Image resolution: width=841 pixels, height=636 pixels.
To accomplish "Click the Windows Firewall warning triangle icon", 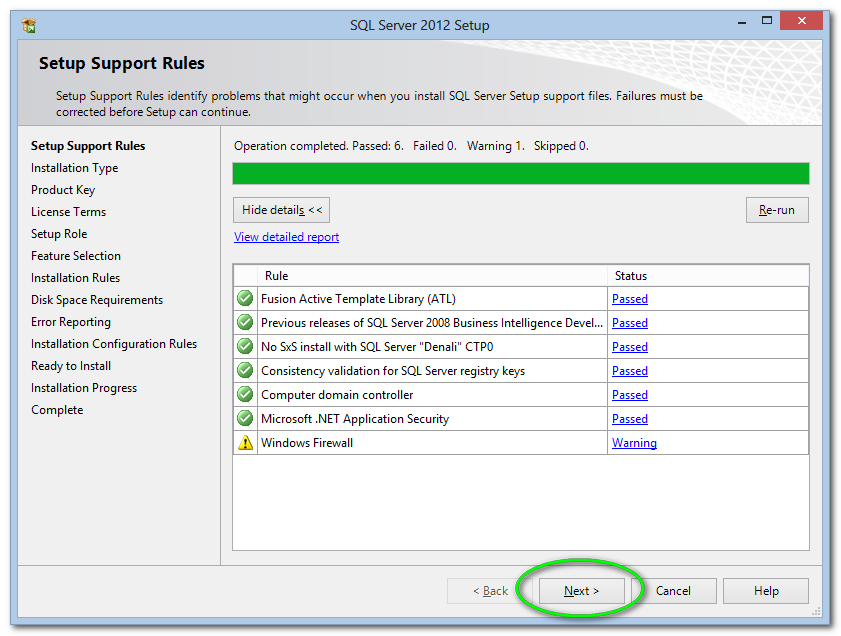I will pyautogui.click(x=245, y=442).
